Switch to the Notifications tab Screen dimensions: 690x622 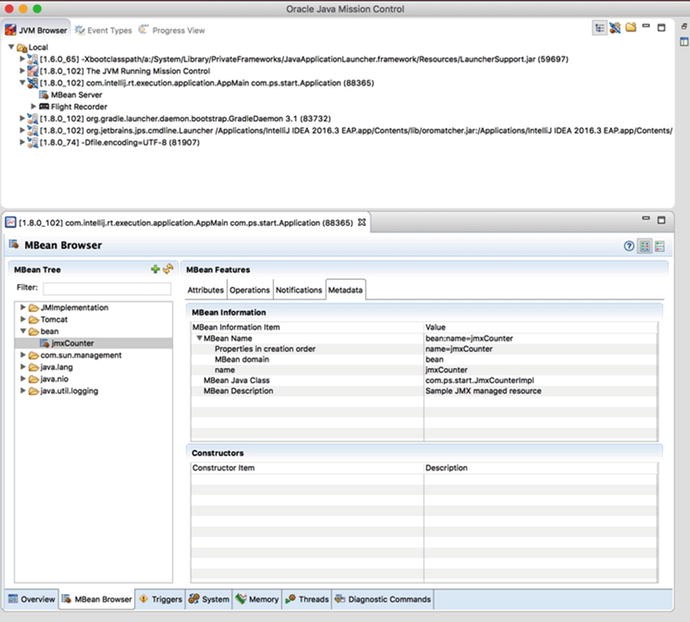click(x=299, y=290)
